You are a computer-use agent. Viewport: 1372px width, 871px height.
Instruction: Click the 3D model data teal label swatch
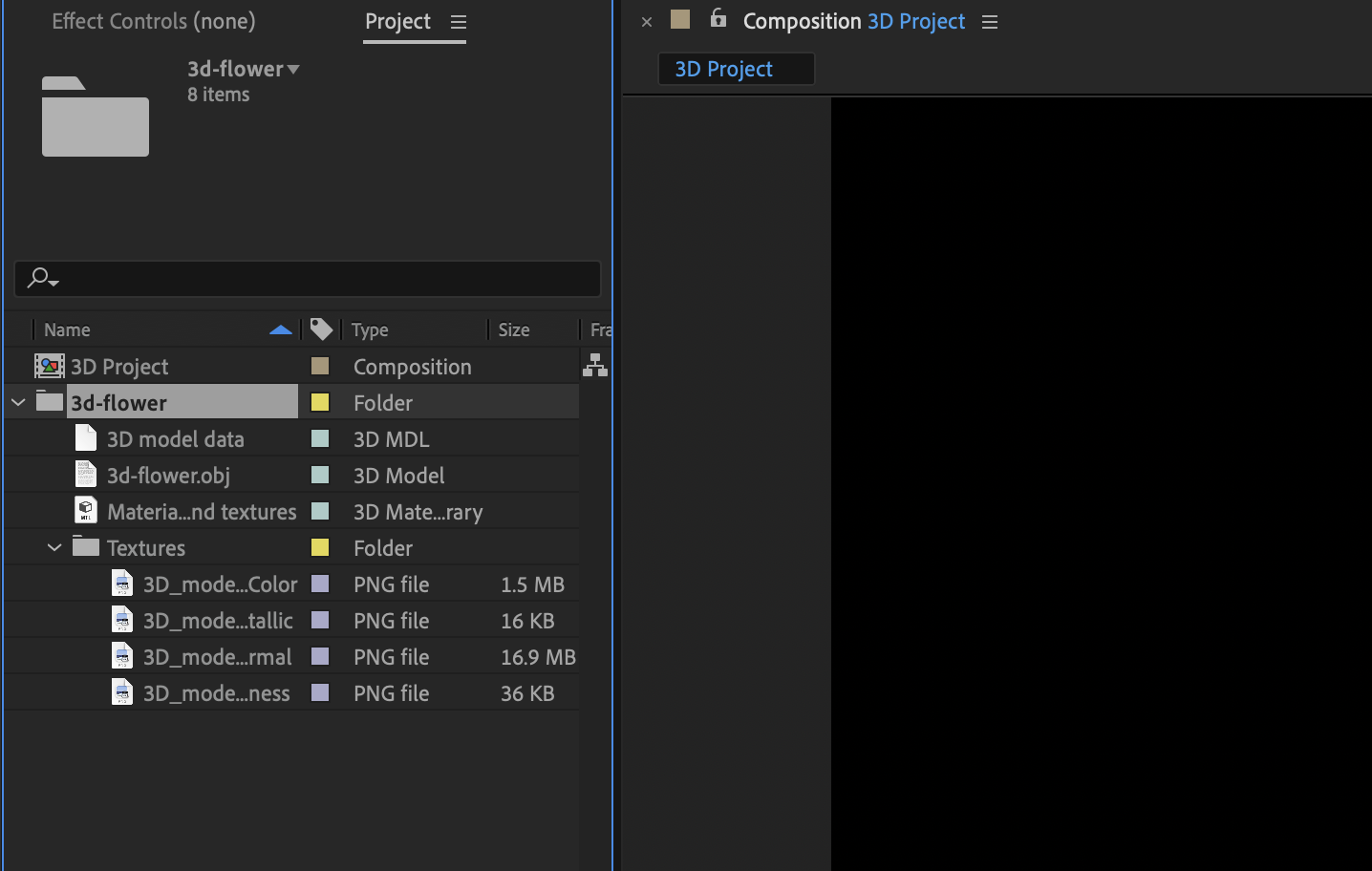[x=320, y=438]
